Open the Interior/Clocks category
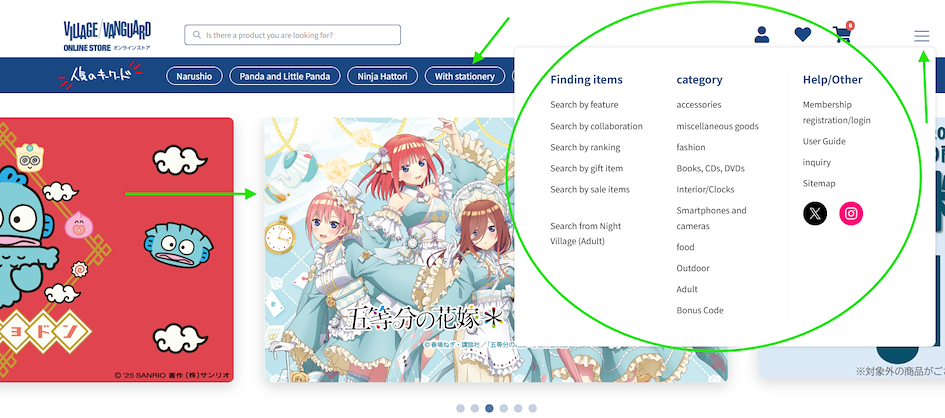Screen dimensions: 945x418 pyautogui.click(x=705, y=190)
